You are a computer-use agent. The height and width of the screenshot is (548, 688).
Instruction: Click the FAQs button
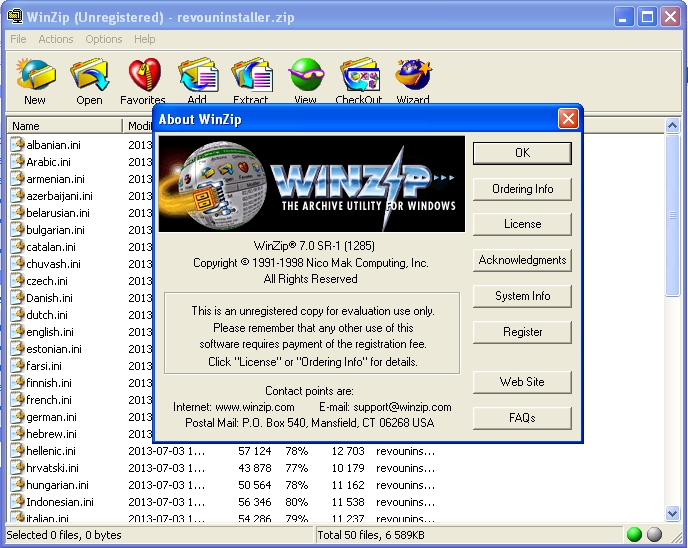[522, 418]
